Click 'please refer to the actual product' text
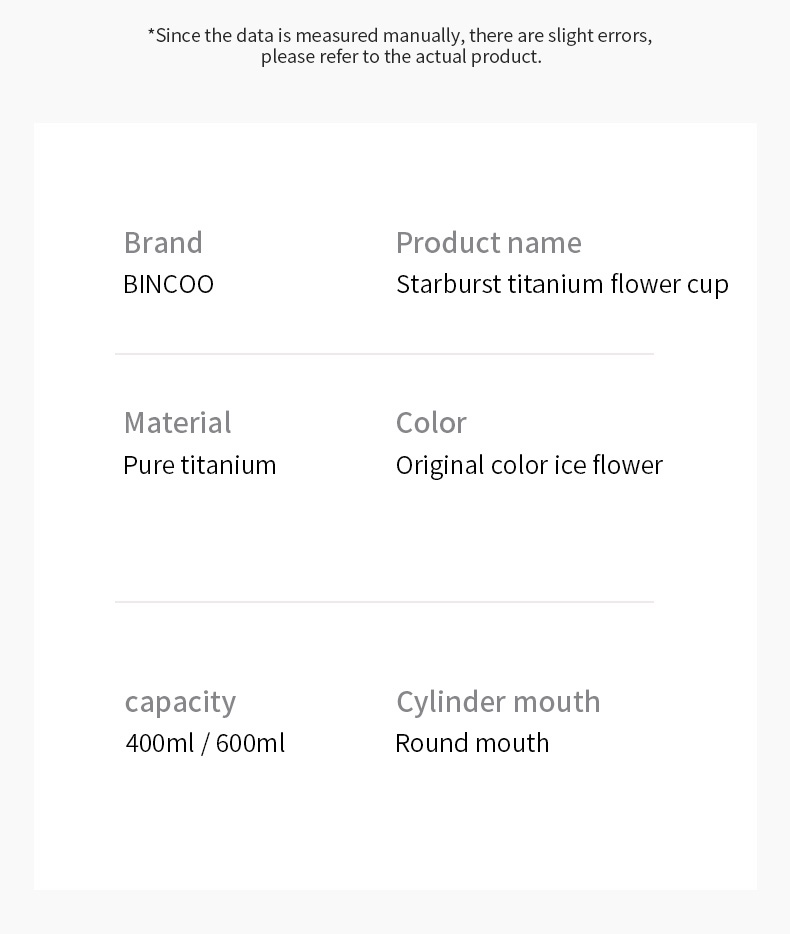The image size is (790, 935). [x=401, y=57]
